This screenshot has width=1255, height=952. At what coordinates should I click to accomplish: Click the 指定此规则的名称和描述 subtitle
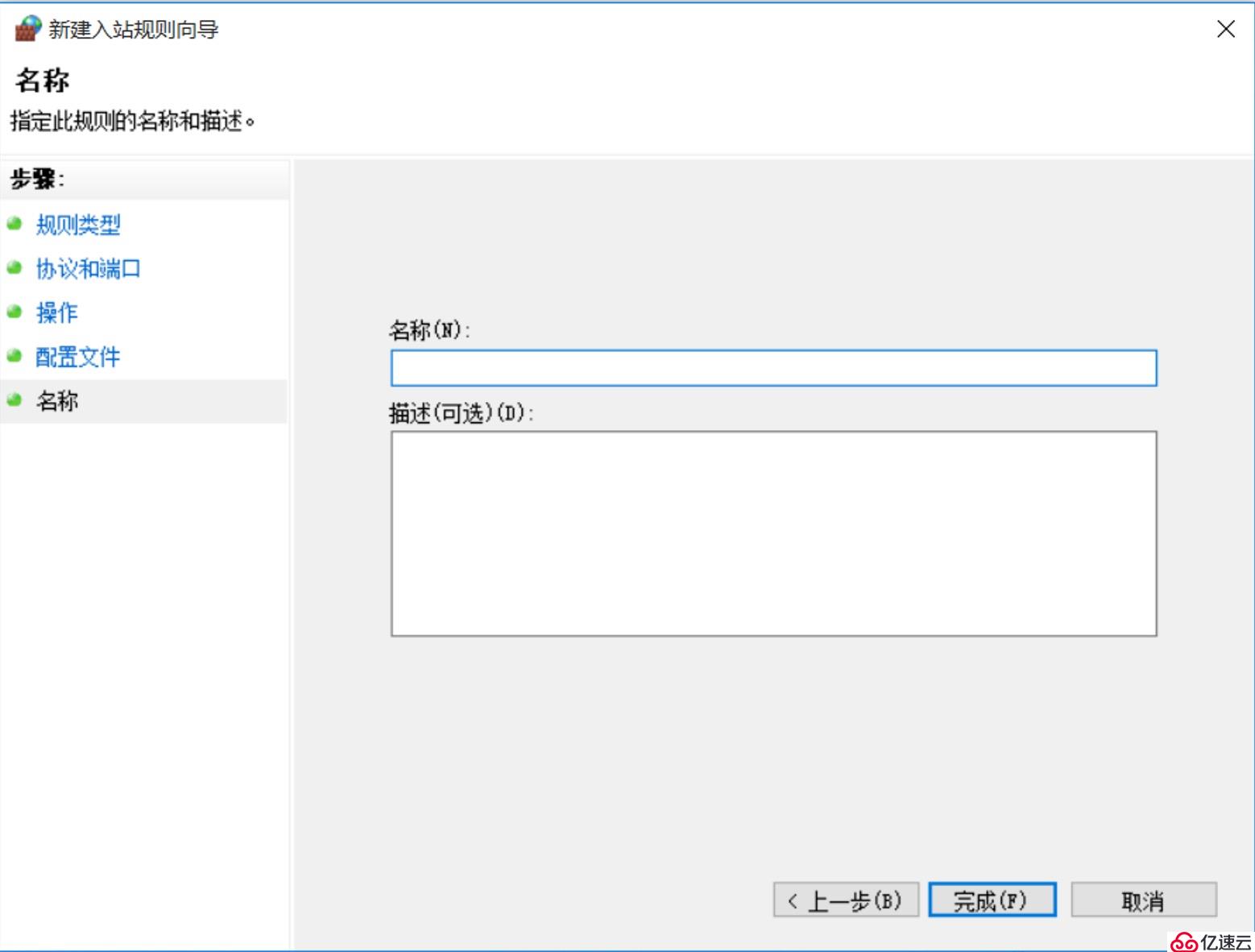point(133,122)
